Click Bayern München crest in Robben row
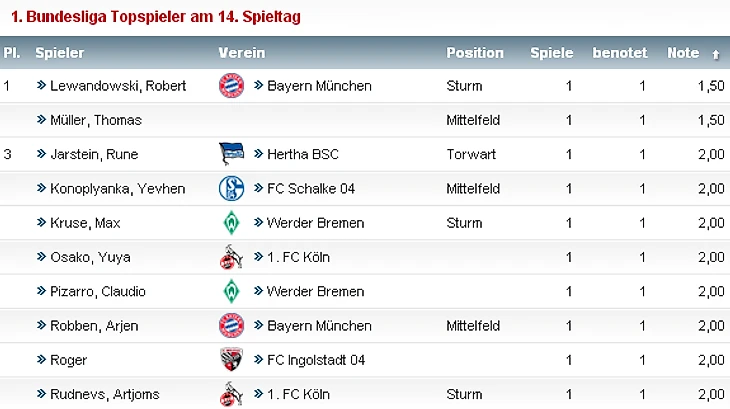The image size is (730, 409). click(x=231, y=325)
